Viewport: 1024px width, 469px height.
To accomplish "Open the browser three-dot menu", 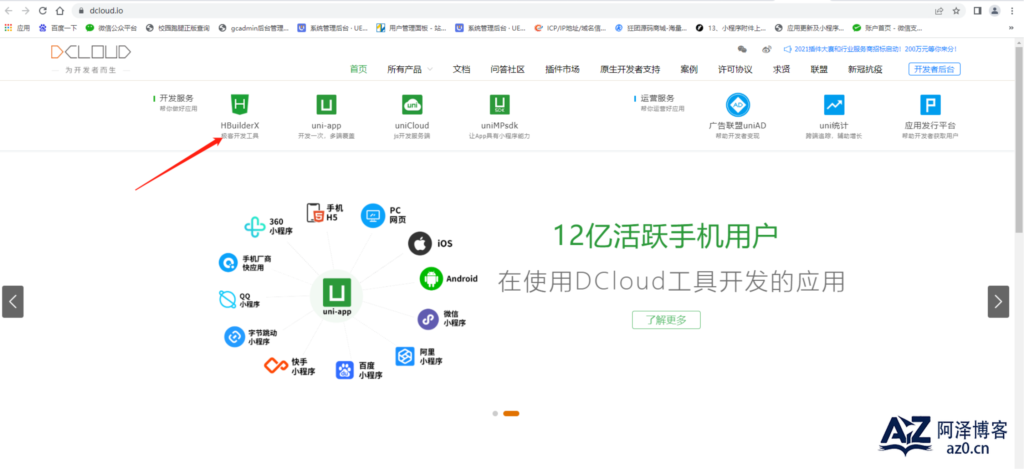I will click(1012, 10).
